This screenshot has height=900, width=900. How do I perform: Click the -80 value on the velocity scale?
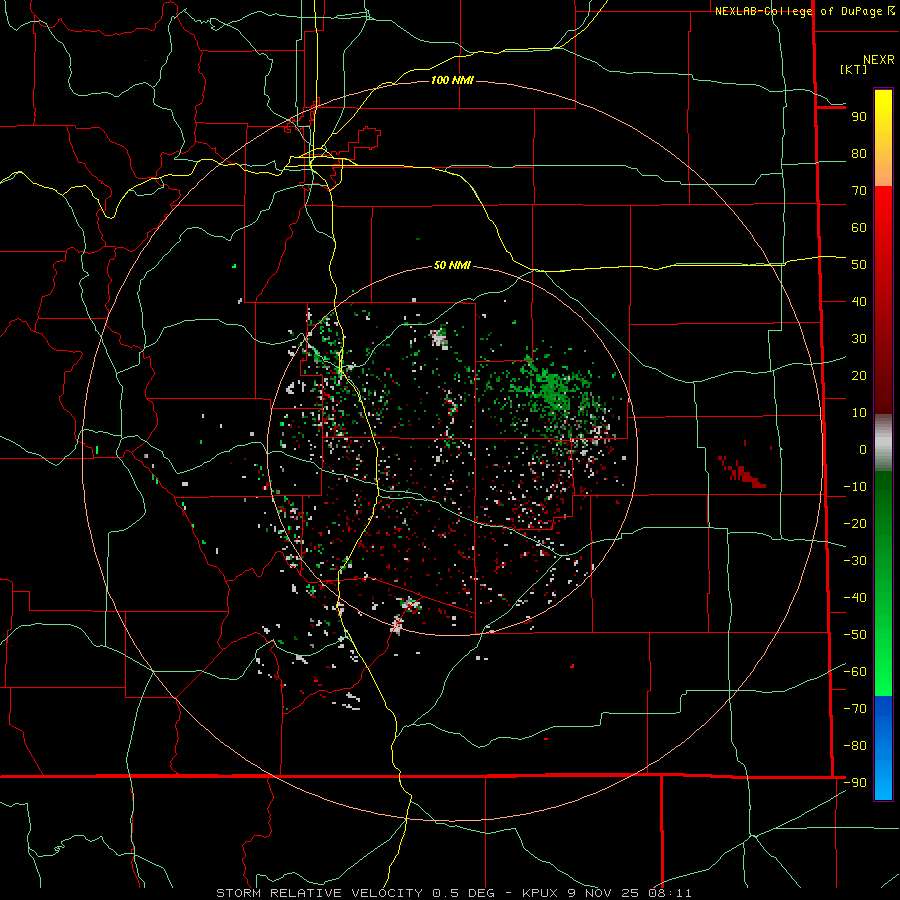(855, 746)
